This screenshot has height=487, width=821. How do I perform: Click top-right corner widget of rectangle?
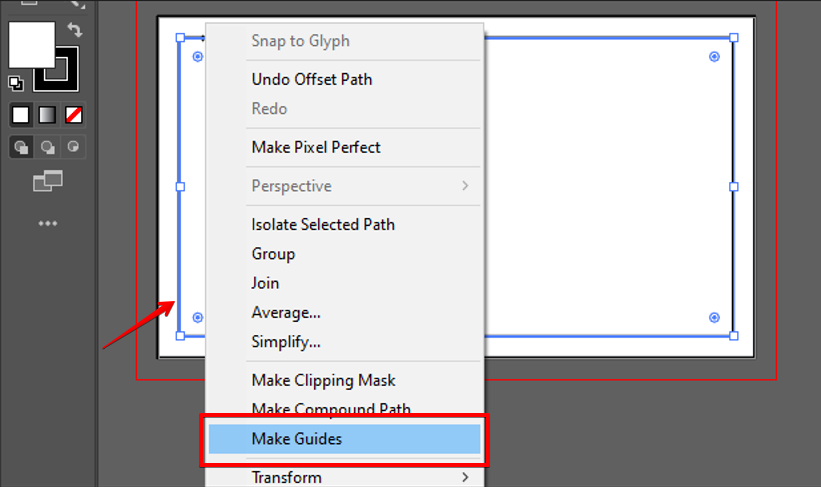click(714, 57)
